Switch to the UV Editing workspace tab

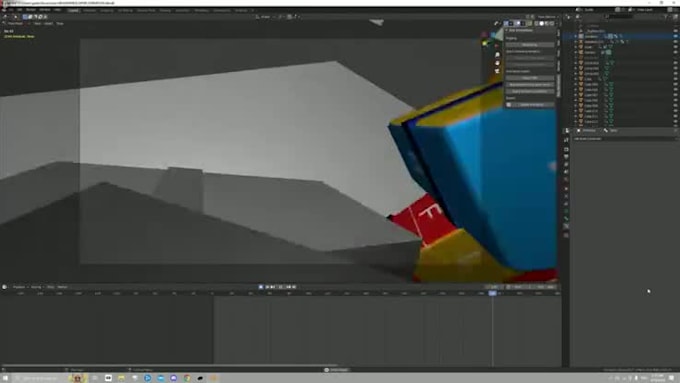125,10
